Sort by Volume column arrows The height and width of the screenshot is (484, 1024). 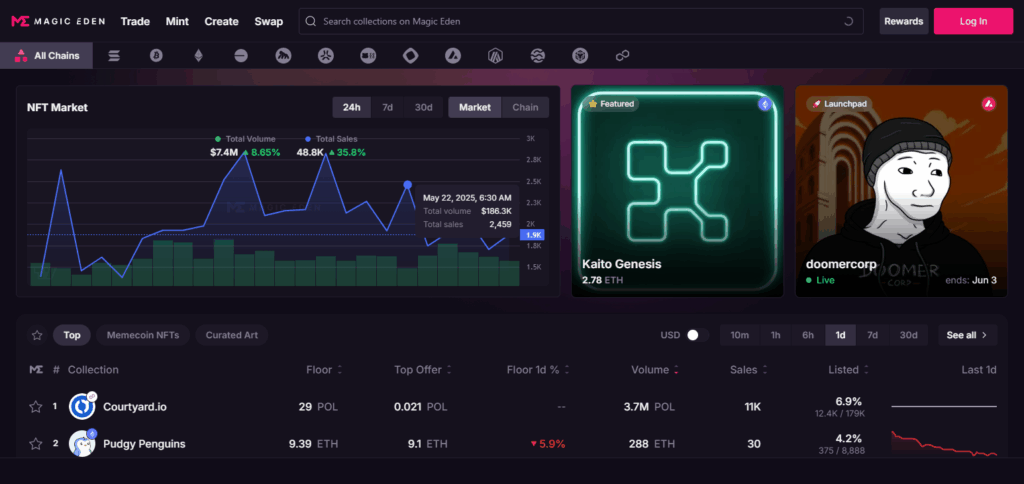(x=676, y=370)
